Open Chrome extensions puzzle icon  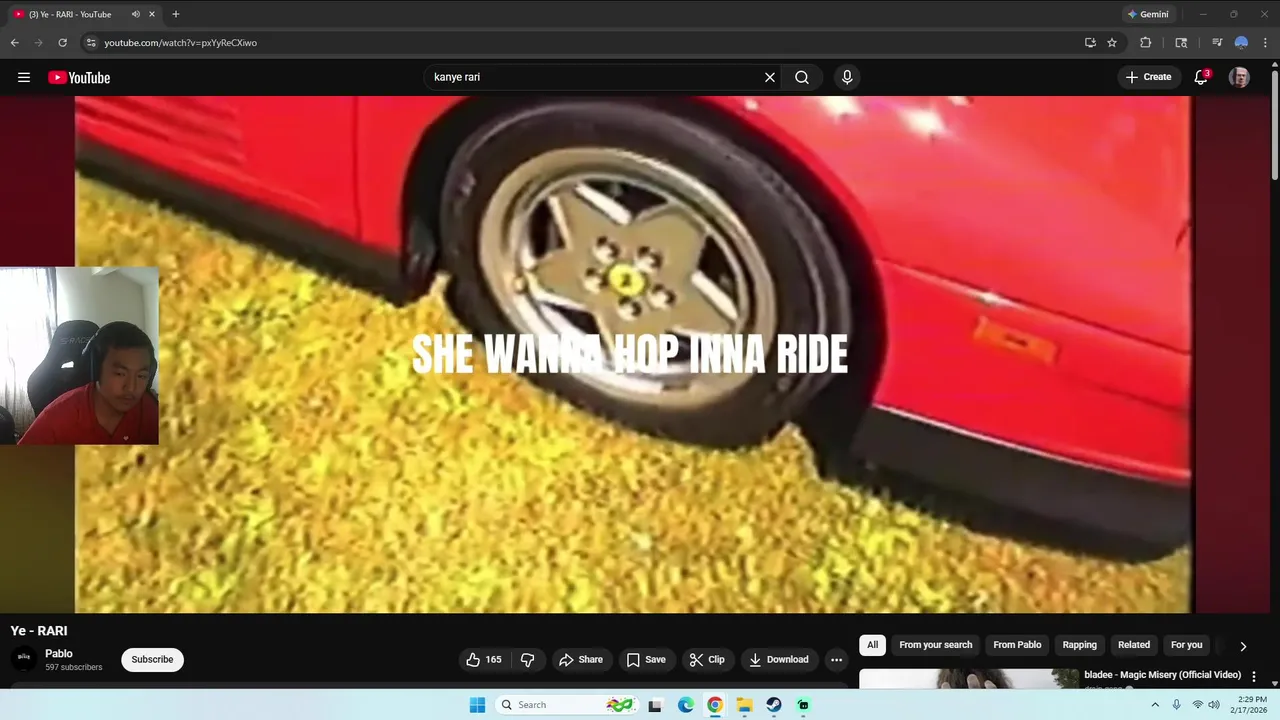point(1146,42)
